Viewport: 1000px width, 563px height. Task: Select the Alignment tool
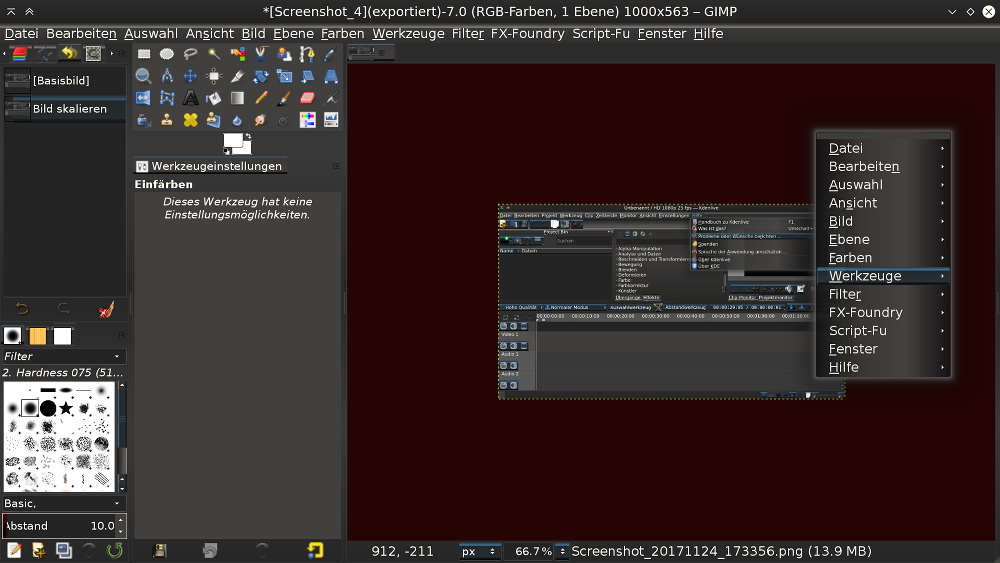pyautogui.click(x=214, y=77)
